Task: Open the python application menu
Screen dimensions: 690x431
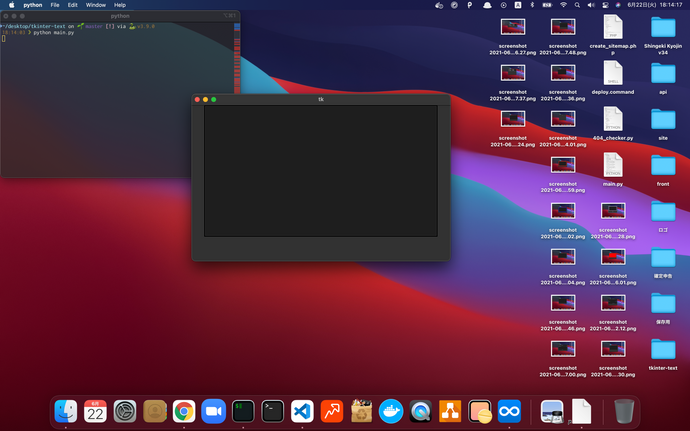Action: (x=33, y=5)
